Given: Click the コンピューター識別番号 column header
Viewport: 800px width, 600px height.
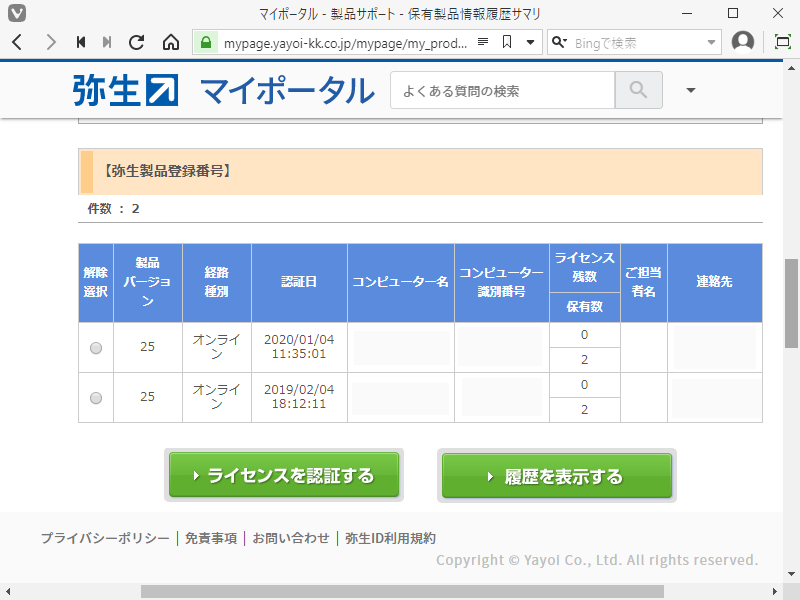Looking at the screenshot, I should (502, 283).
